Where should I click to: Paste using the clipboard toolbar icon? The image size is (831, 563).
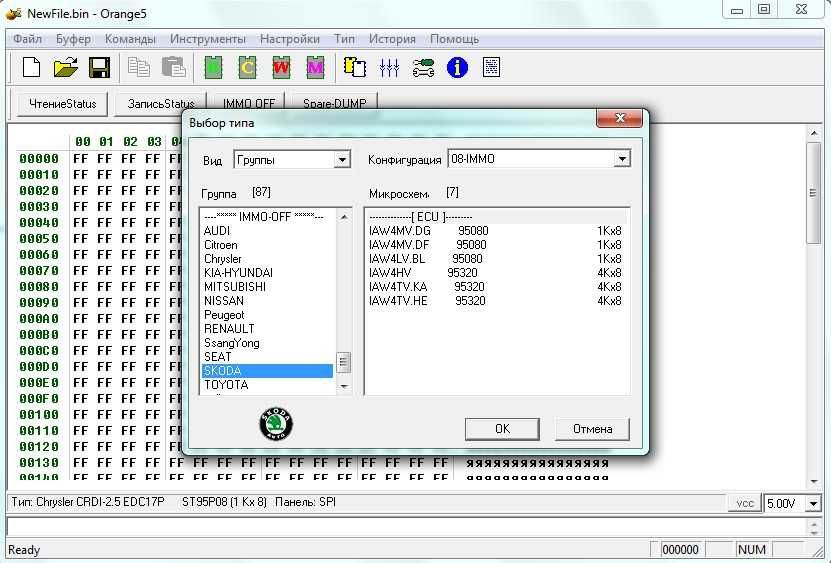[x=173, y=68]
